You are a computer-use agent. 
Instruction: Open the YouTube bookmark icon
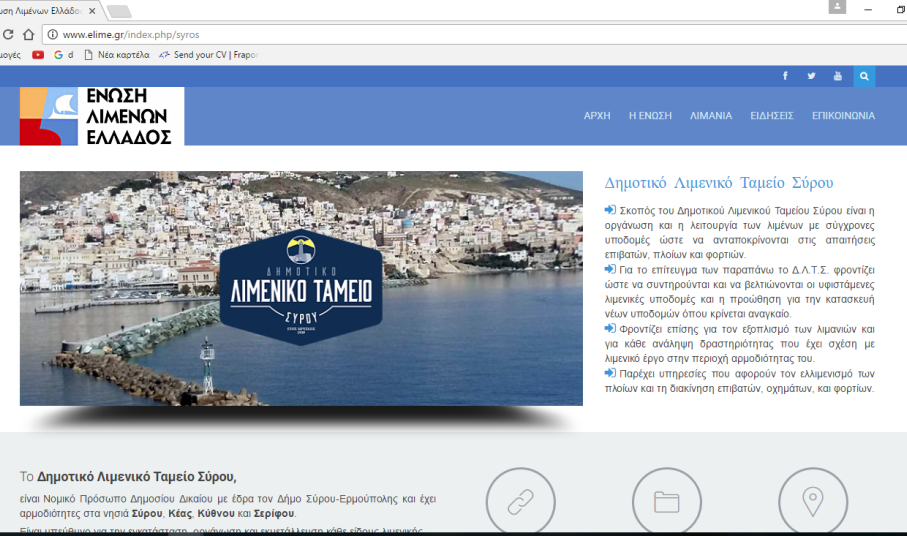click(38, 55)
